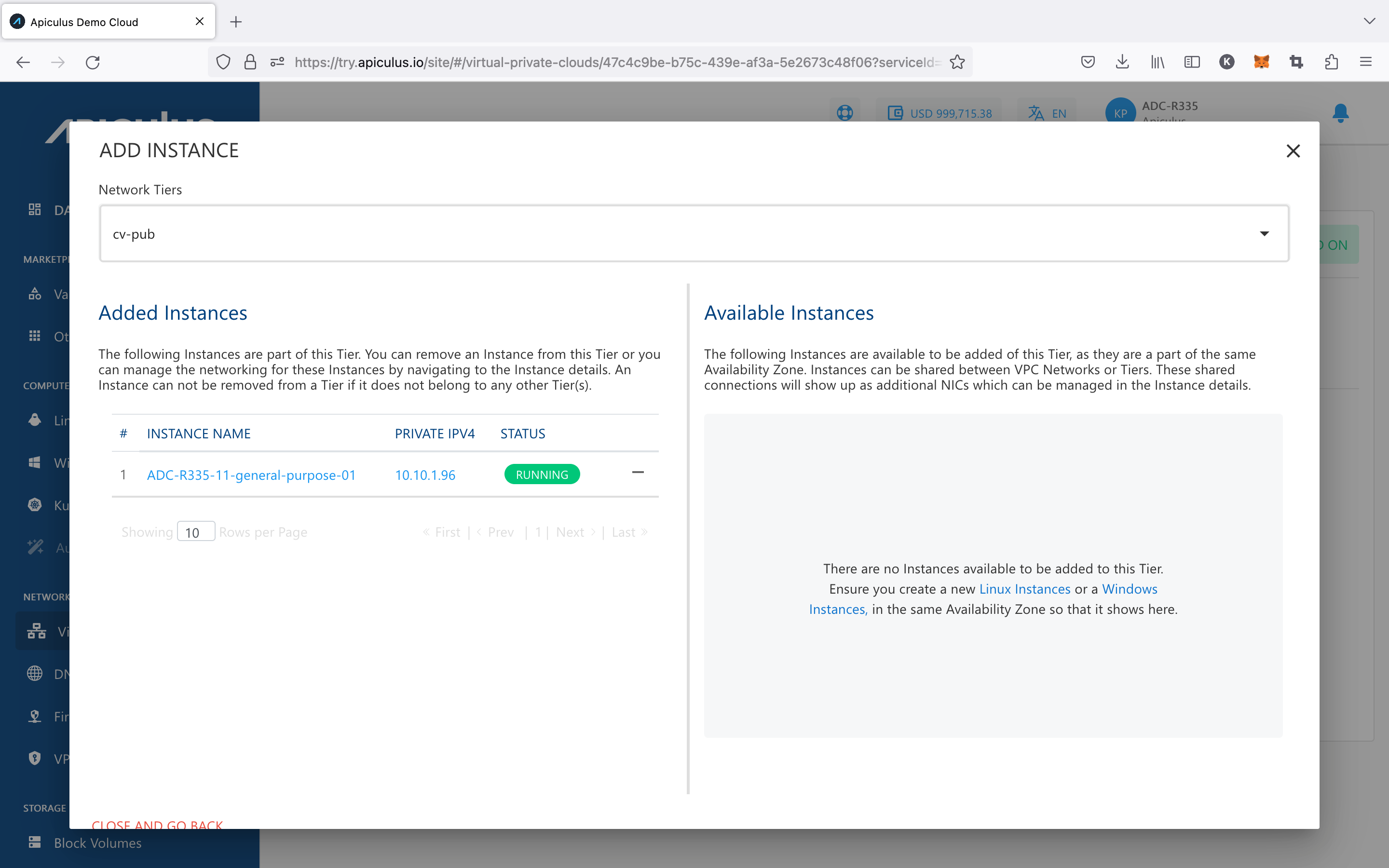Navigate to Firewall settings icon
The height and width of the screenshot is (868, 1389).
pos(35,716)
